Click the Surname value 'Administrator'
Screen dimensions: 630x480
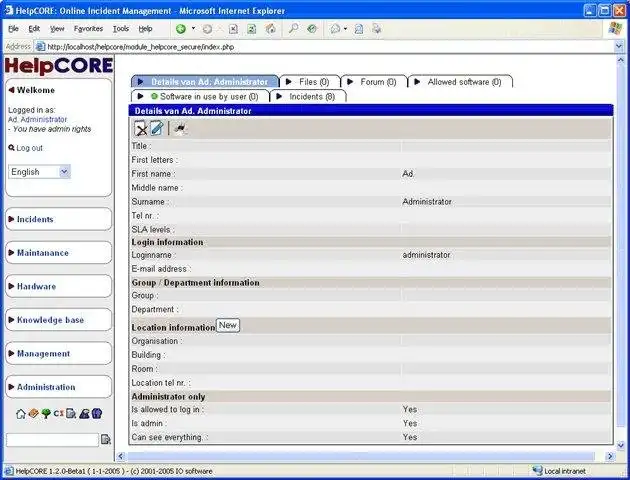[x=427, y=202]
